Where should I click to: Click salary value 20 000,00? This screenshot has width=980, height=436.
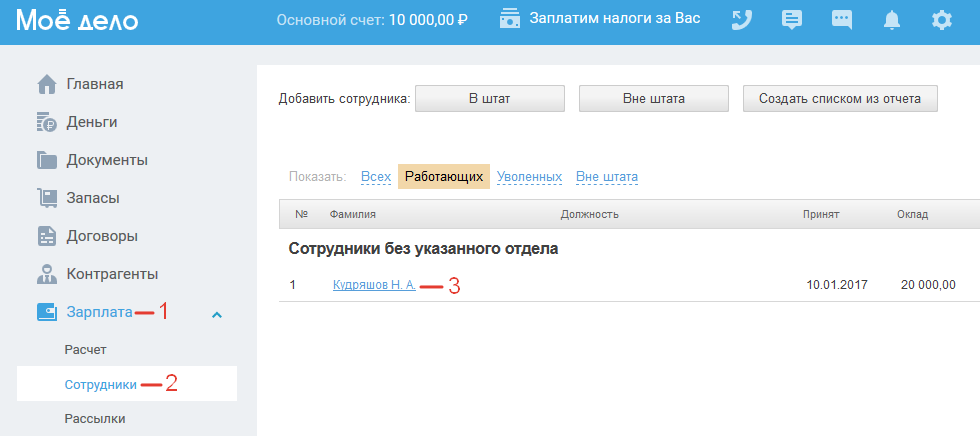tap(928, 285)
